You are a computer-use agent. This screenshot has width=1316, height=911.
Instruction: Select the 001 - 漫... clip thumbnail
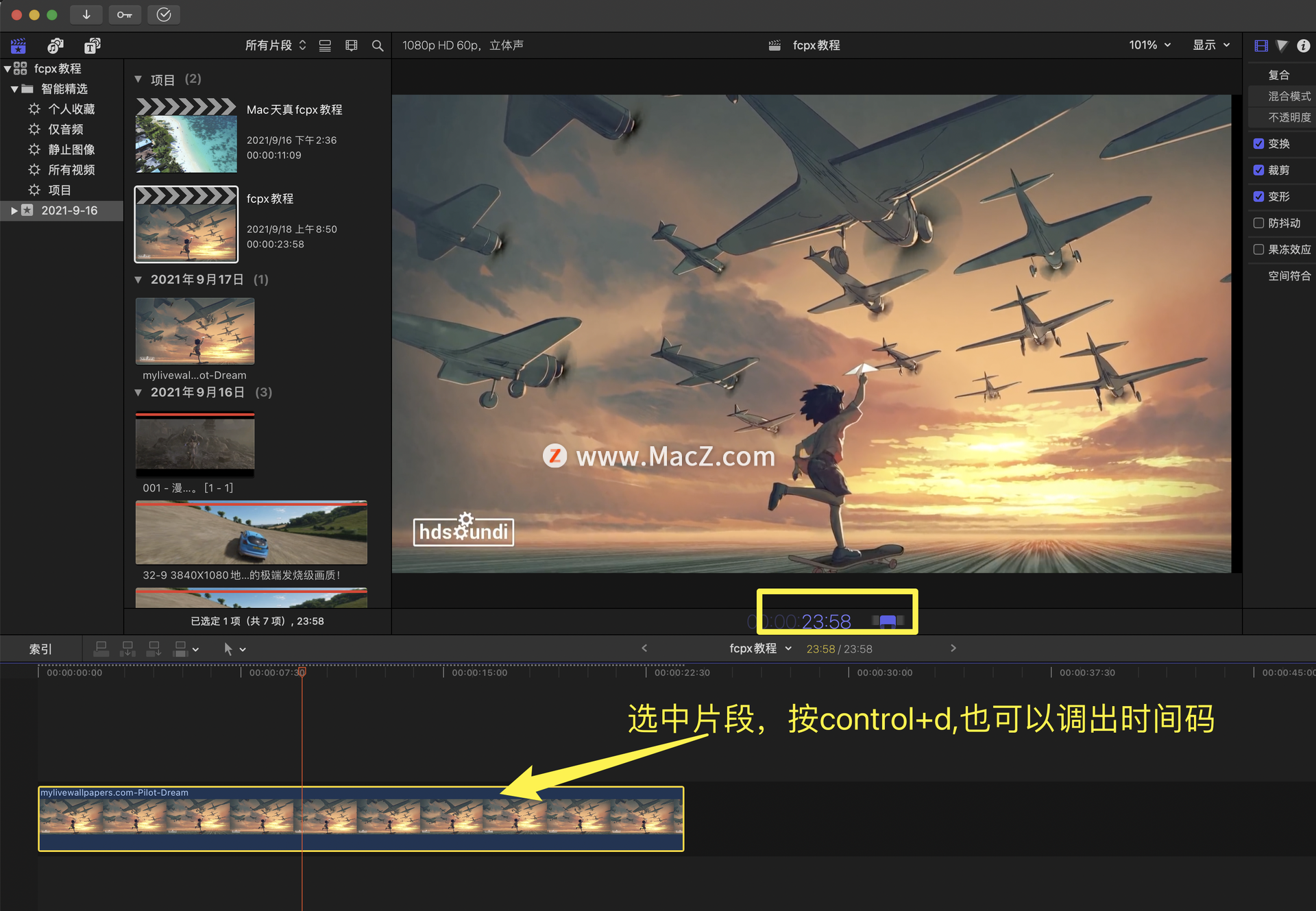point(195,444)
